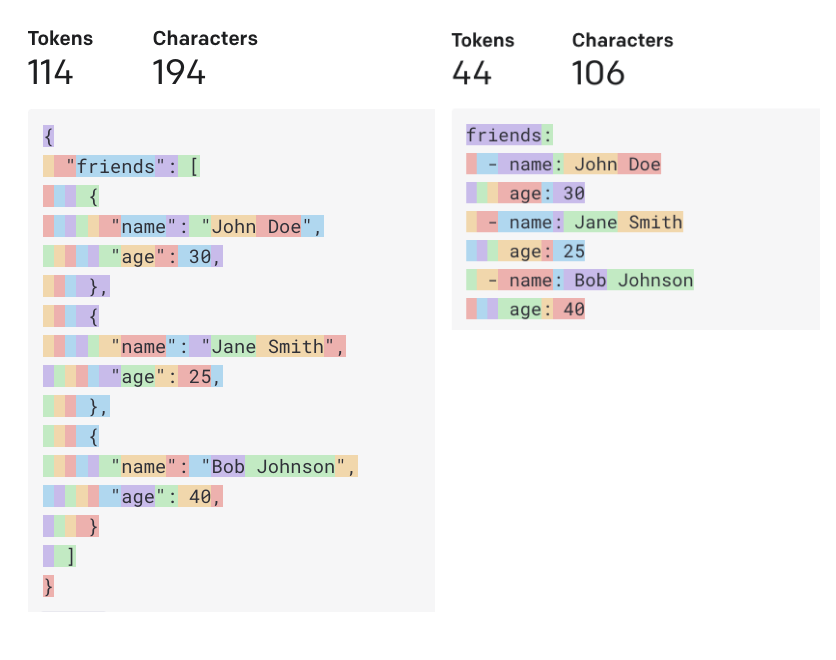Click the final closing curly brace in the JSON
The image size is (836, 660).
[49, 586]
